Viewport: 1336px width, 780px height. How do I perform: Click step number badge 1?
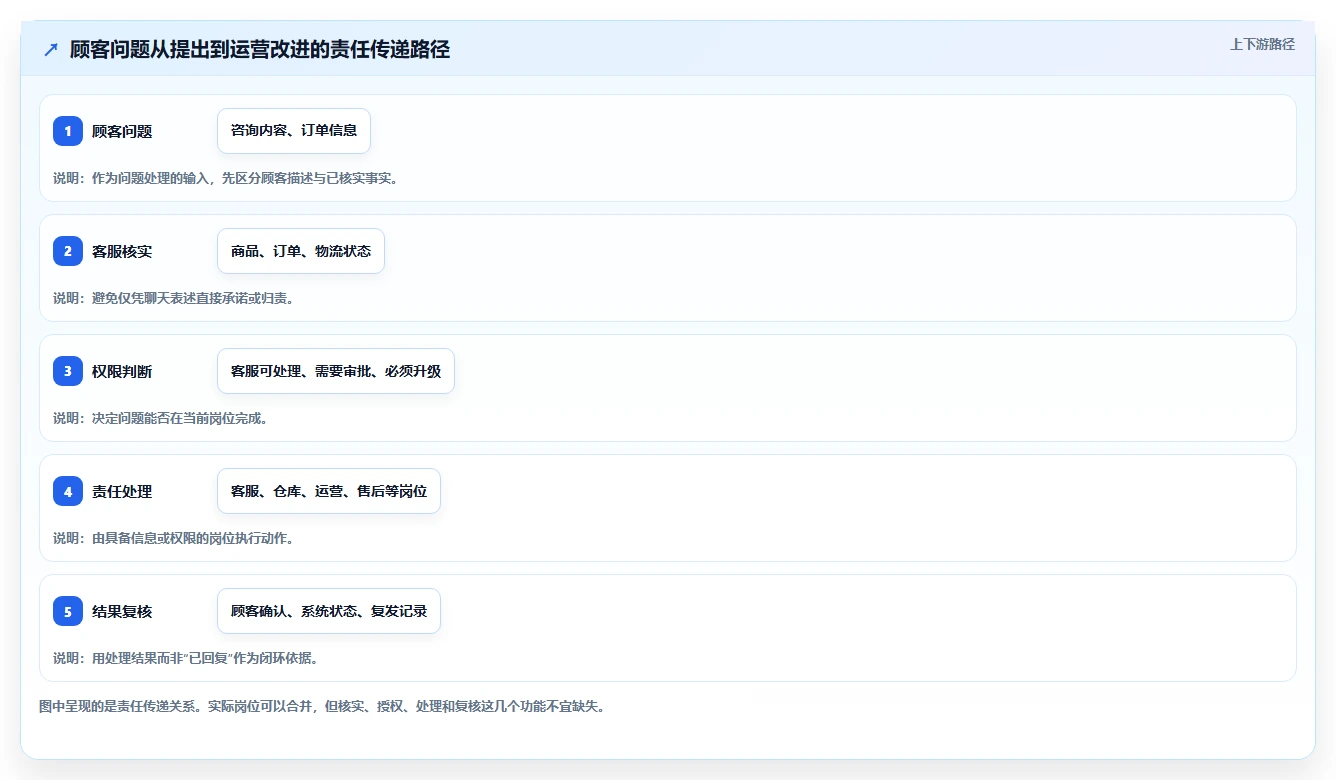click(68, 131)
